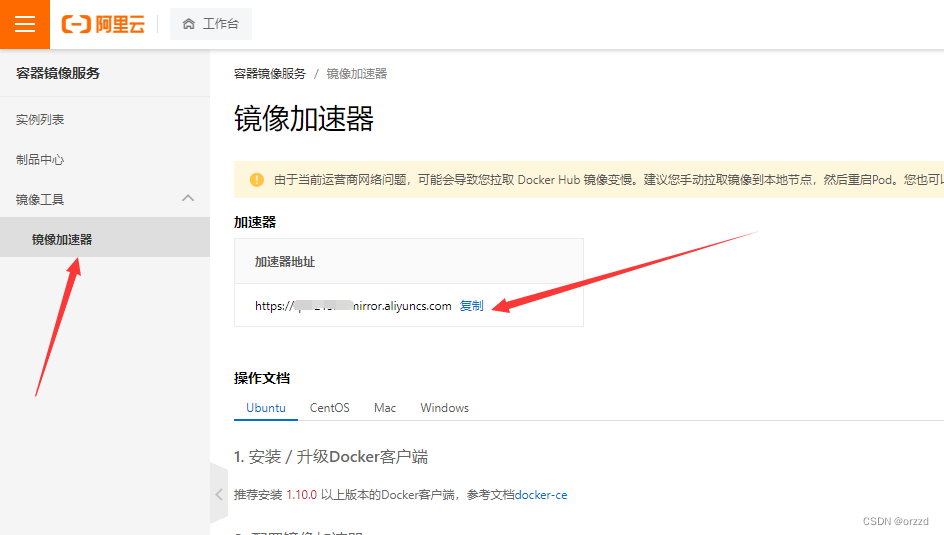
Task: Click the 加速器地址 table header
Action: point(409,262)
